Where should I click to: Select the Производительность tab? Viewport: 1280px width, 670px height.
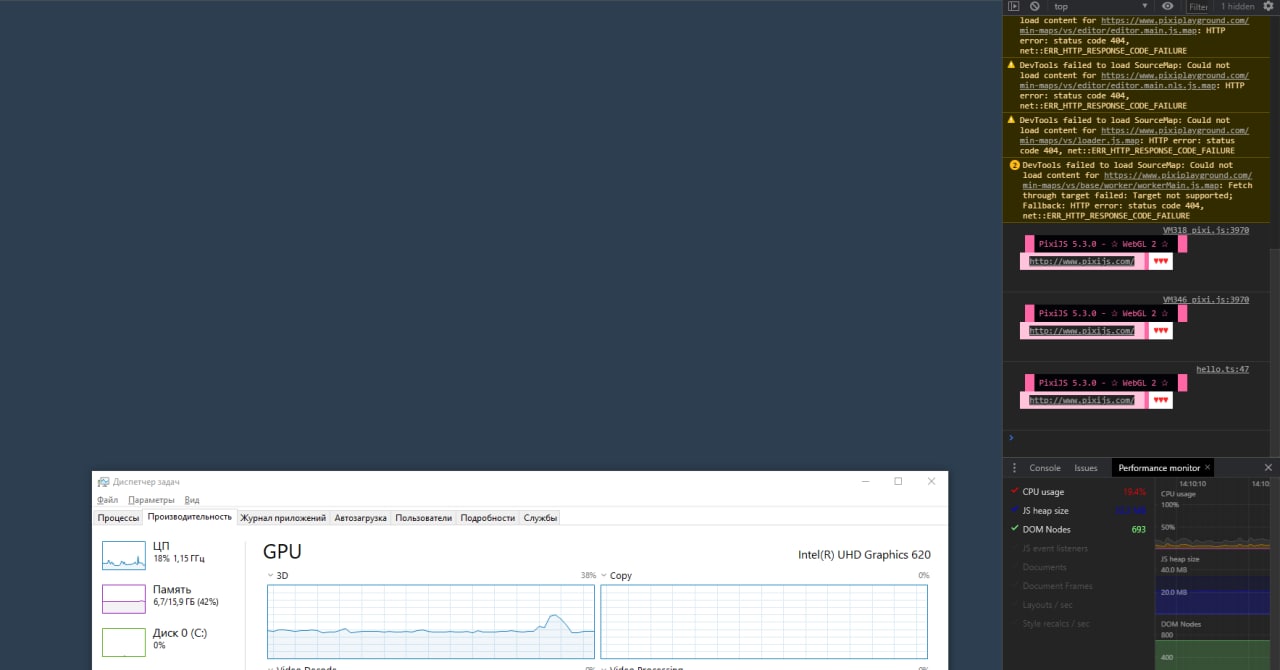pos(190,517)
